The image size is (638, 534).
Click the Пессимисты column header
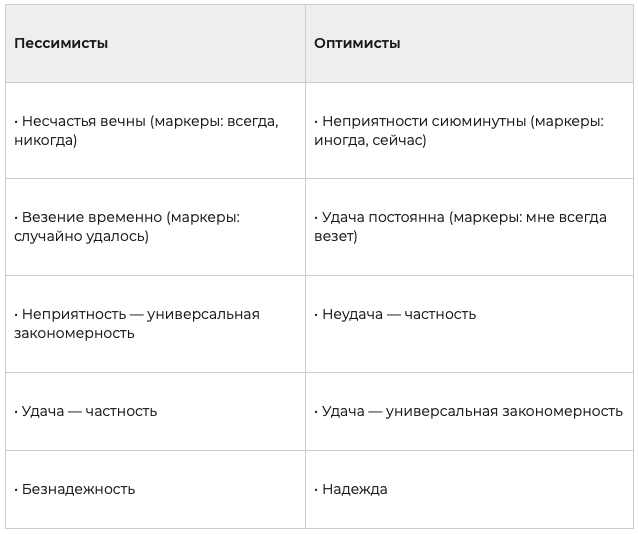coord(61,44)
